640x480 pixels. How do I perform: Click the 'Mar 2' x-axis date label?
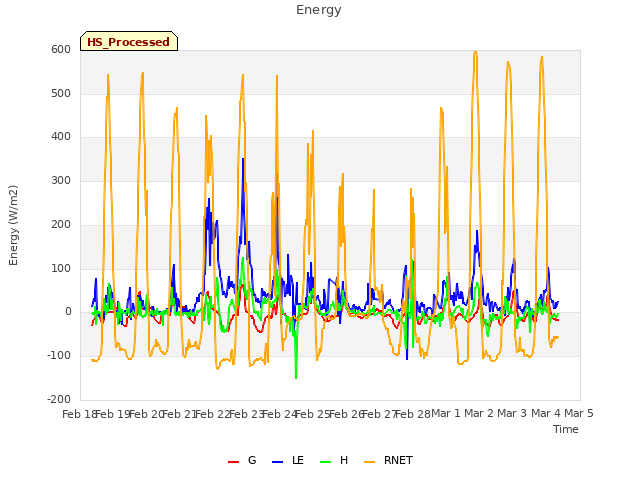[479, 413]
